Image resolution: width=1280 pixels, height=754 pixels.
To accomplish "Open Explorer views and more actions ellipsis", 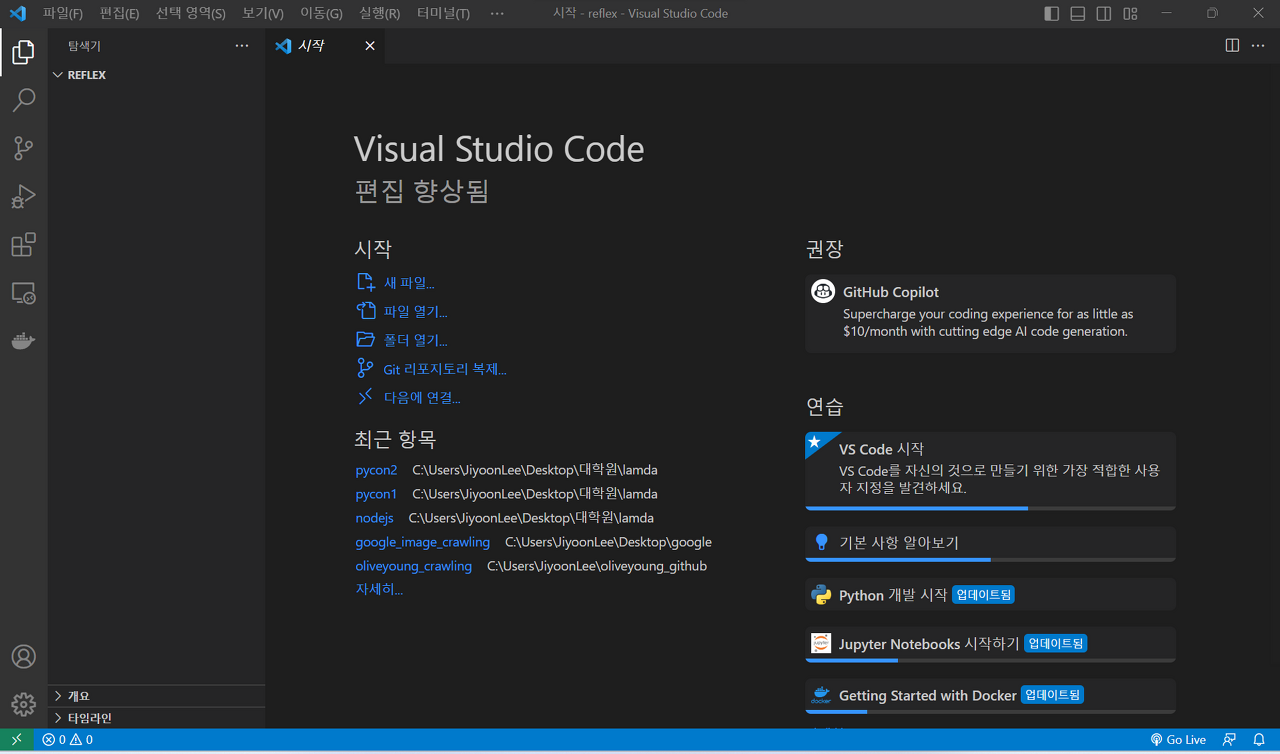I will 242,45.
